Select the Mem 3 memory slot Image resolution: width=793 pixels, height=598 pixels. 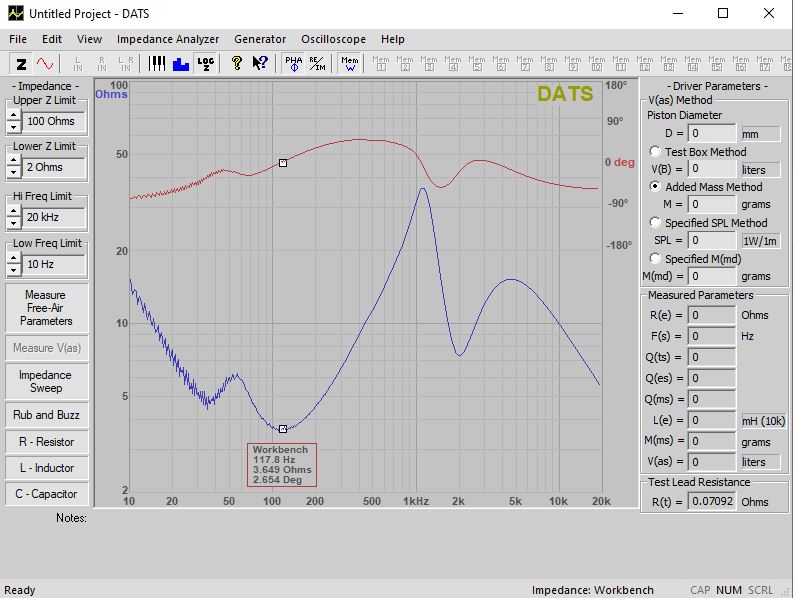pos(429,64)
